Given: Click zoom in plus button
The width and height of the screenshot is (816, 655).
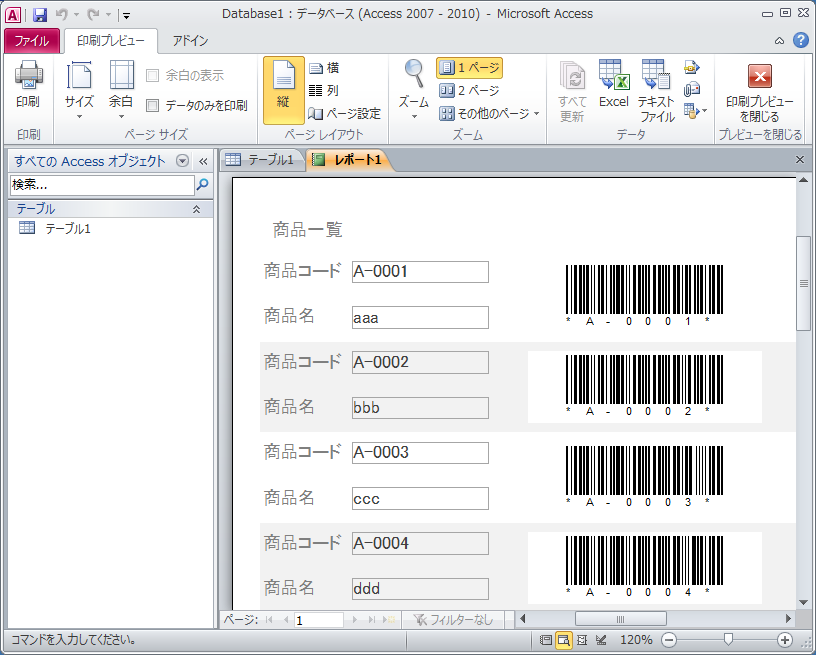Looking at the screenshot, I should coord(785,640).
